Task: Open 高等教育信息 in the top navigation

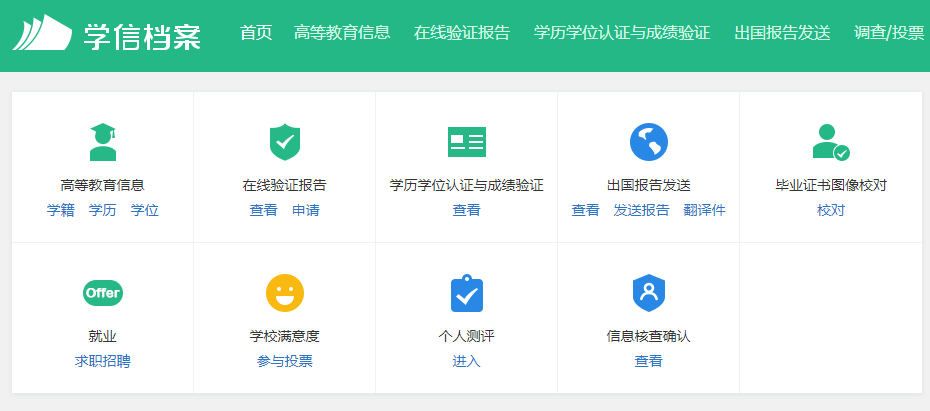Action: [x=342, y=33]
